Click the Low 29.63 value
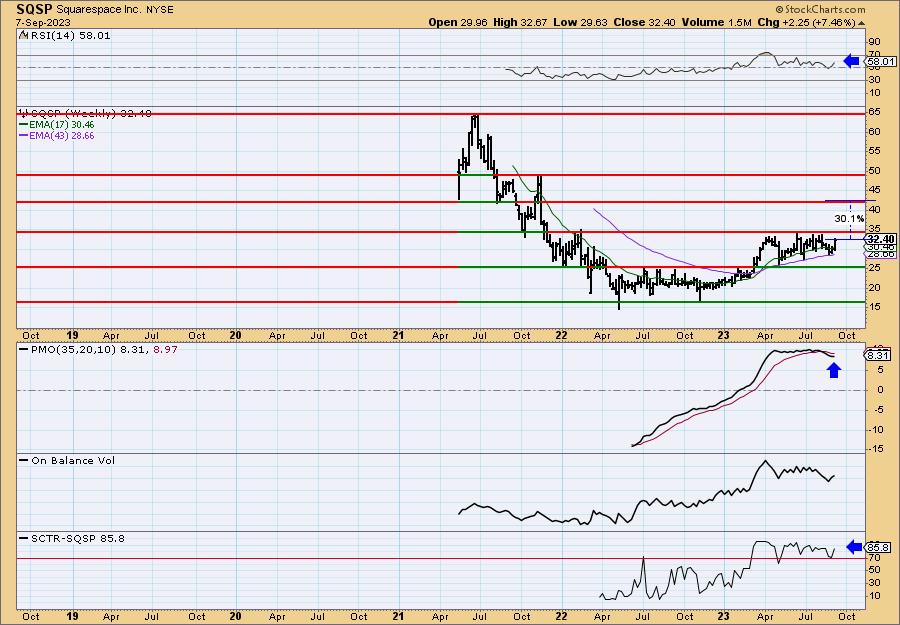The height and width of the screenshot is (625, 900). click(580, 22)
